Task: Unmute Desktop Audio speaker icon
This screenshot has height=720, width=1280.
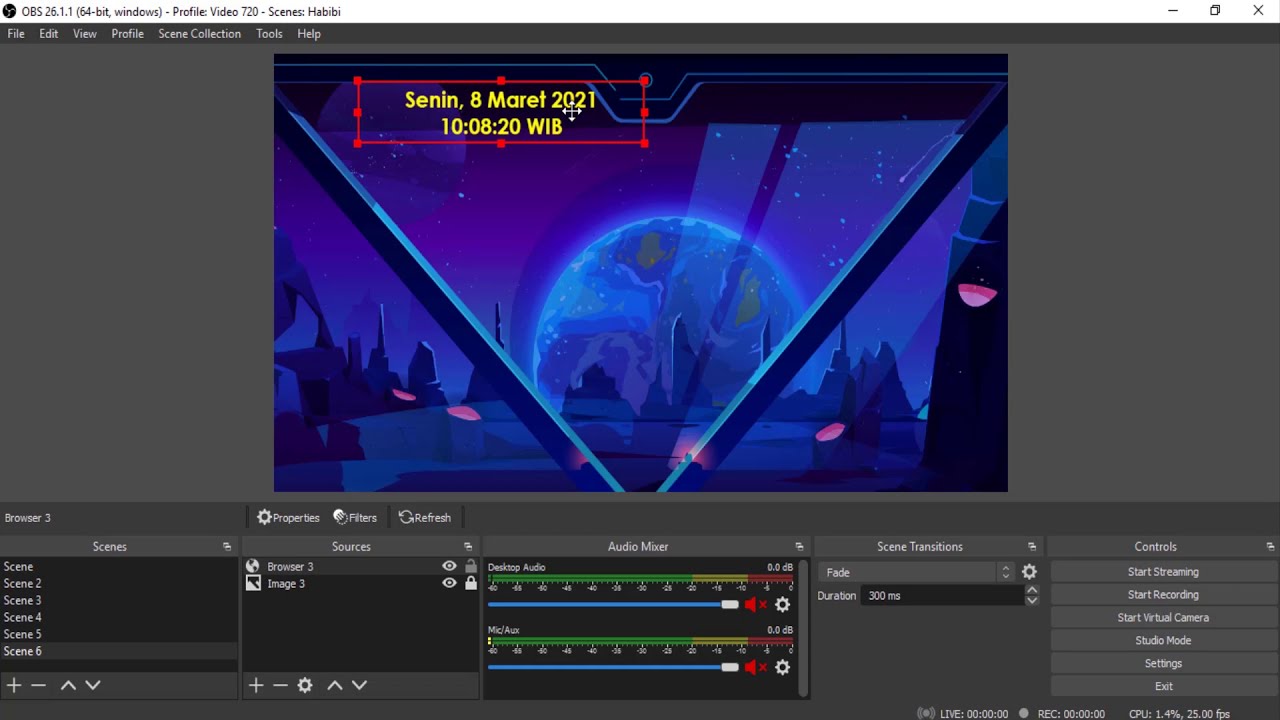Action: click(756, 604)
